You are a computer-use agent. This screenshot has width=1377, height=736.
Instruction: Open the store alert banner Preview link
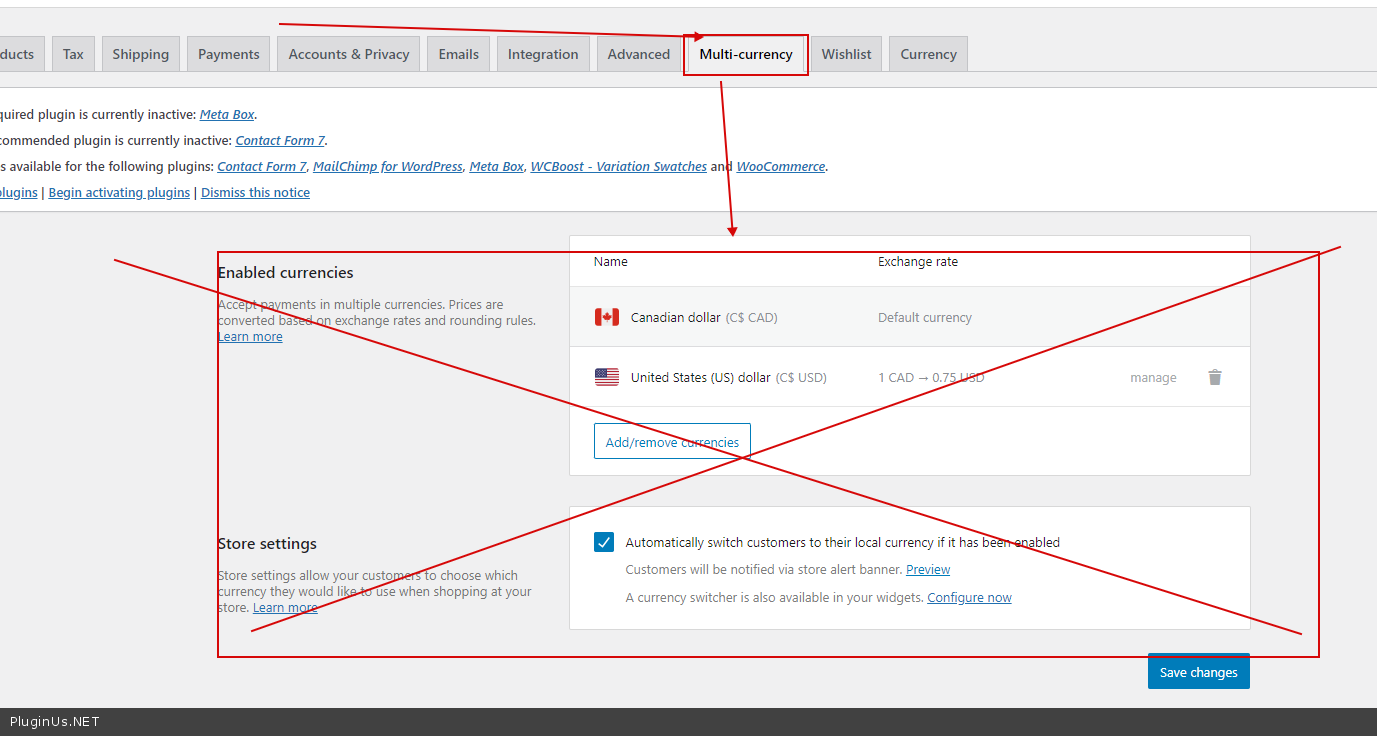(x=928, y=569)
